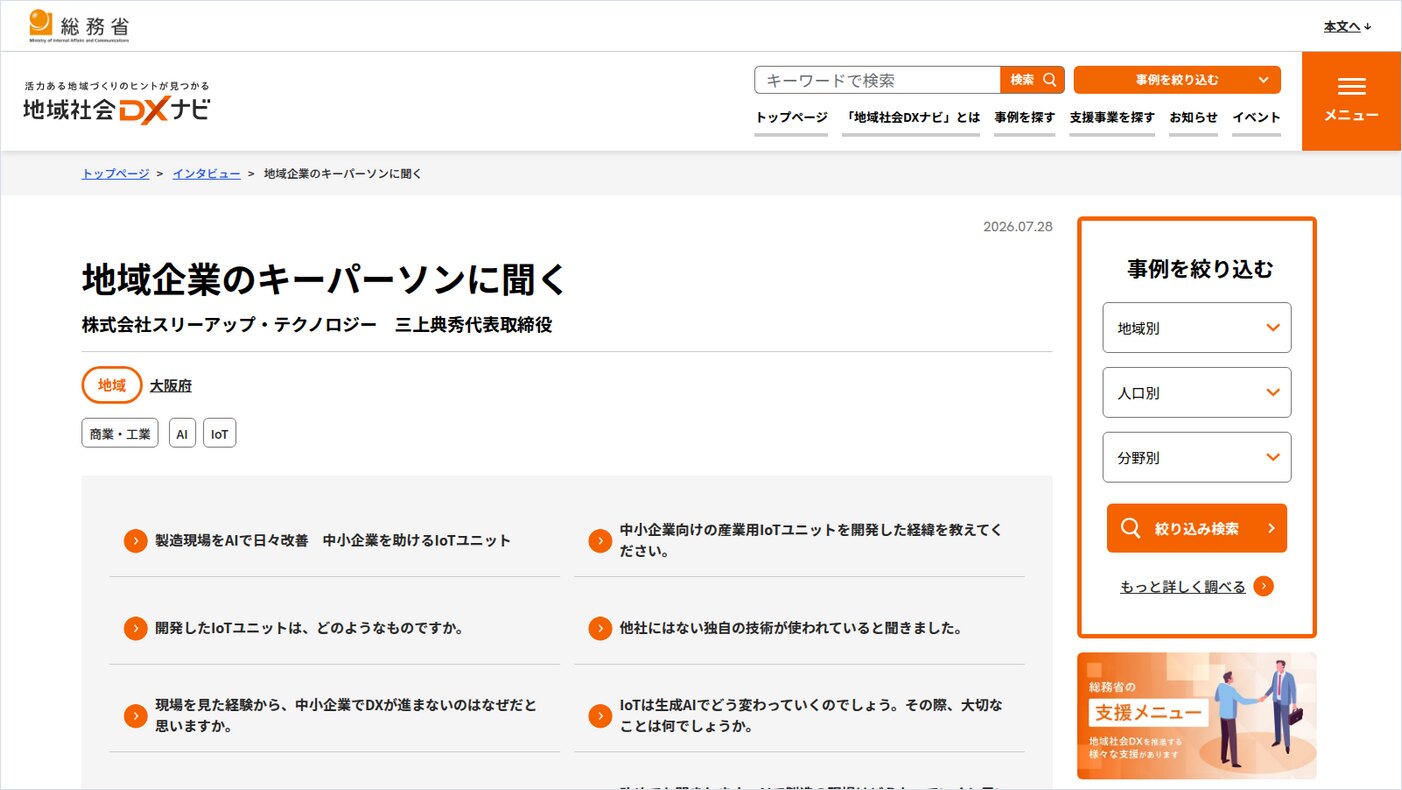Select the AI tag
Viewport: 1402px width, 790px height.
point(182,433)
